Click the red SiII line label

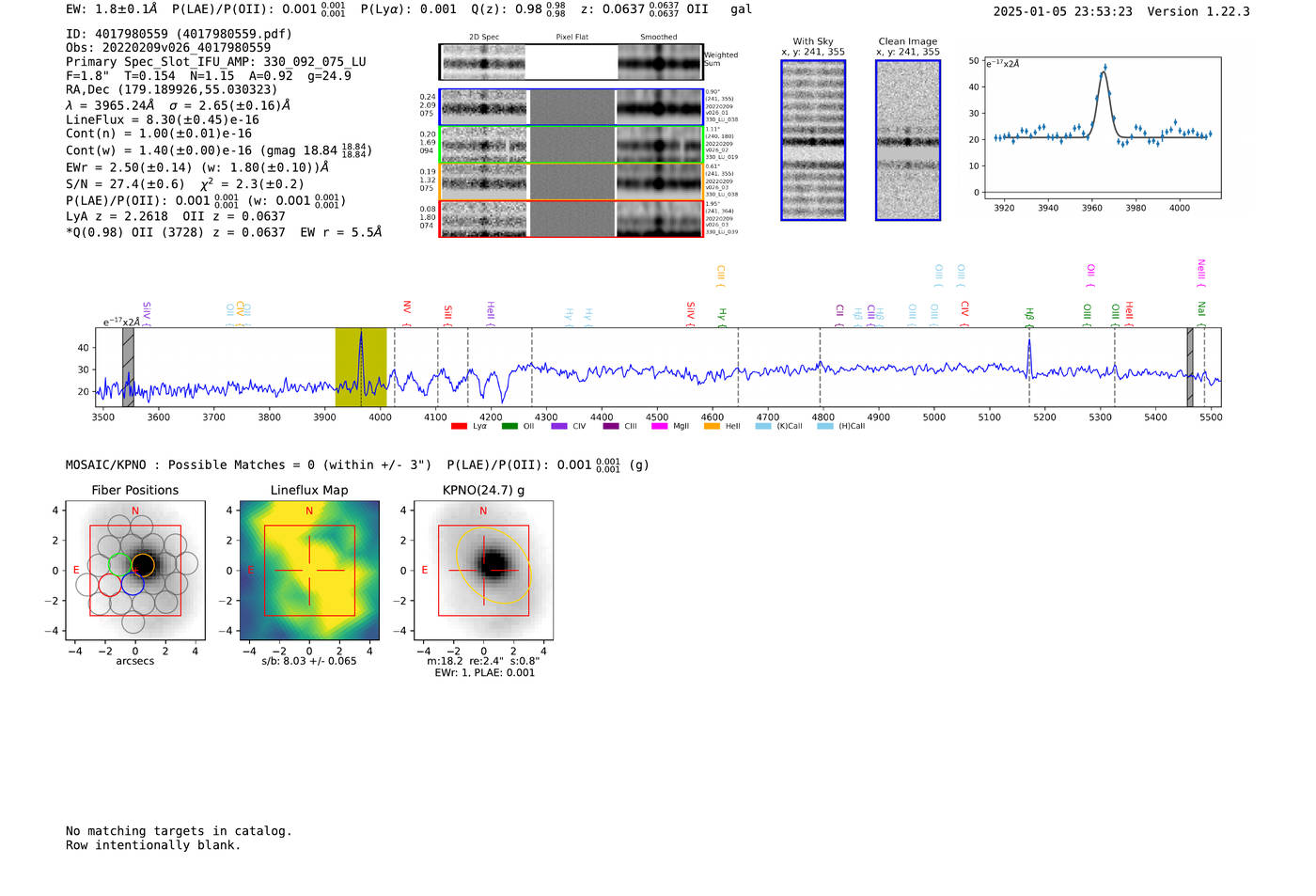[448, 315]
